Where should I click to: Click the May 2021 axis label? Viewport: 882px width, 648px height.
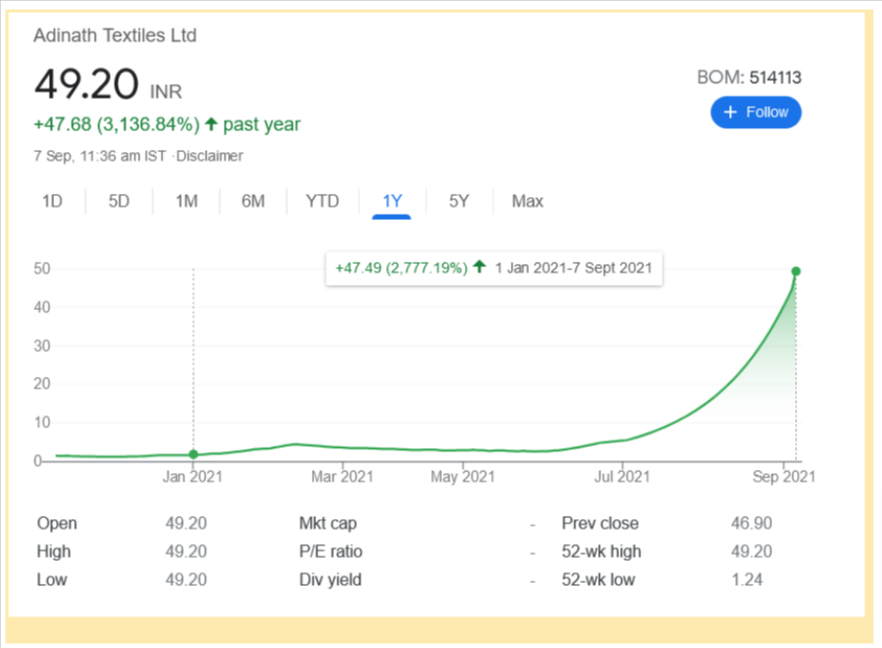[x=462, y=476]
